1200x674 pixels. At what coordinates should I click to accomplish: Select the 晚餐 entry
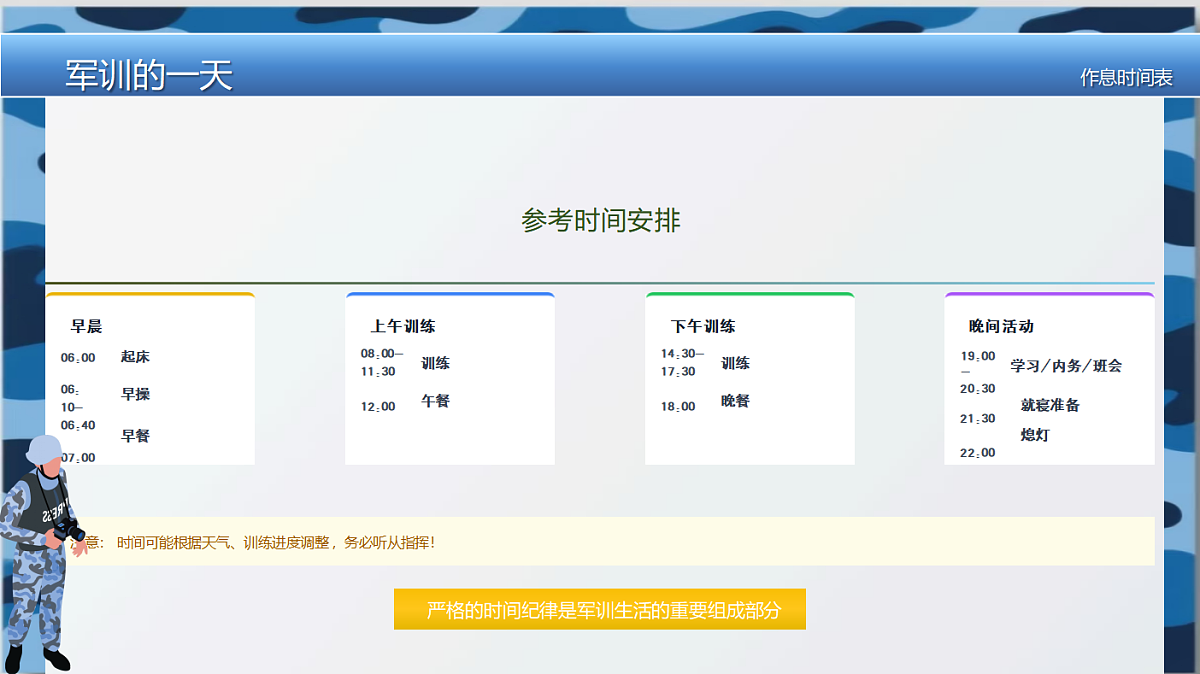pos(735,401)
